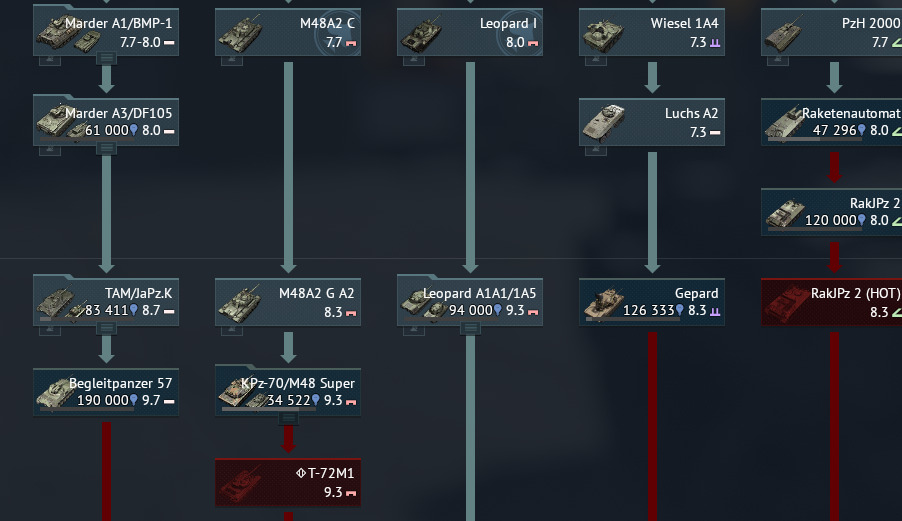
Task: Click the Leopard I tank icon
Action: tap(422, 33)
